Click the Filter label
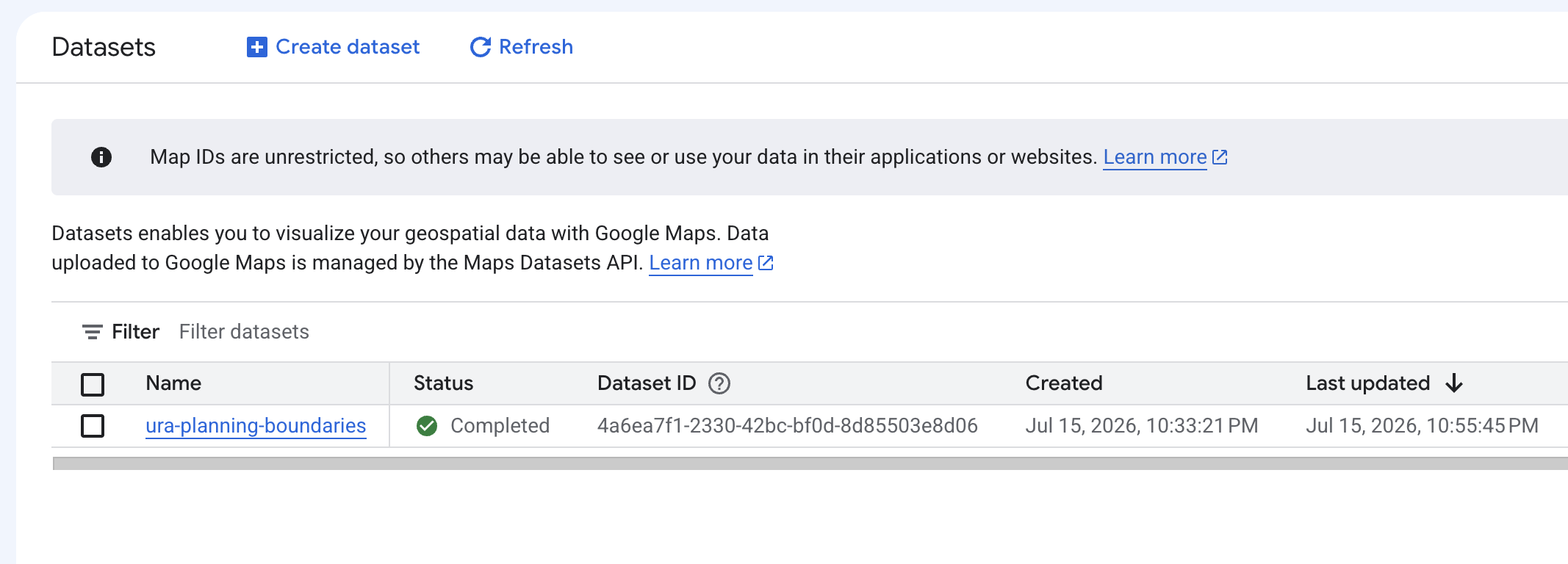The image size is (1568, 564). [135, 332]
